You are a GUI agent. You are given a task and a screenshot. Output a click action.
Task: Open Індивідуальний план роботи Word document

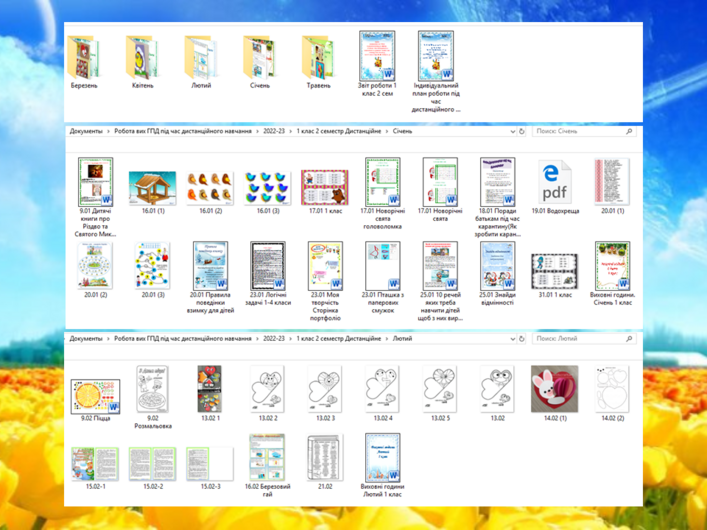click(436, 56)
